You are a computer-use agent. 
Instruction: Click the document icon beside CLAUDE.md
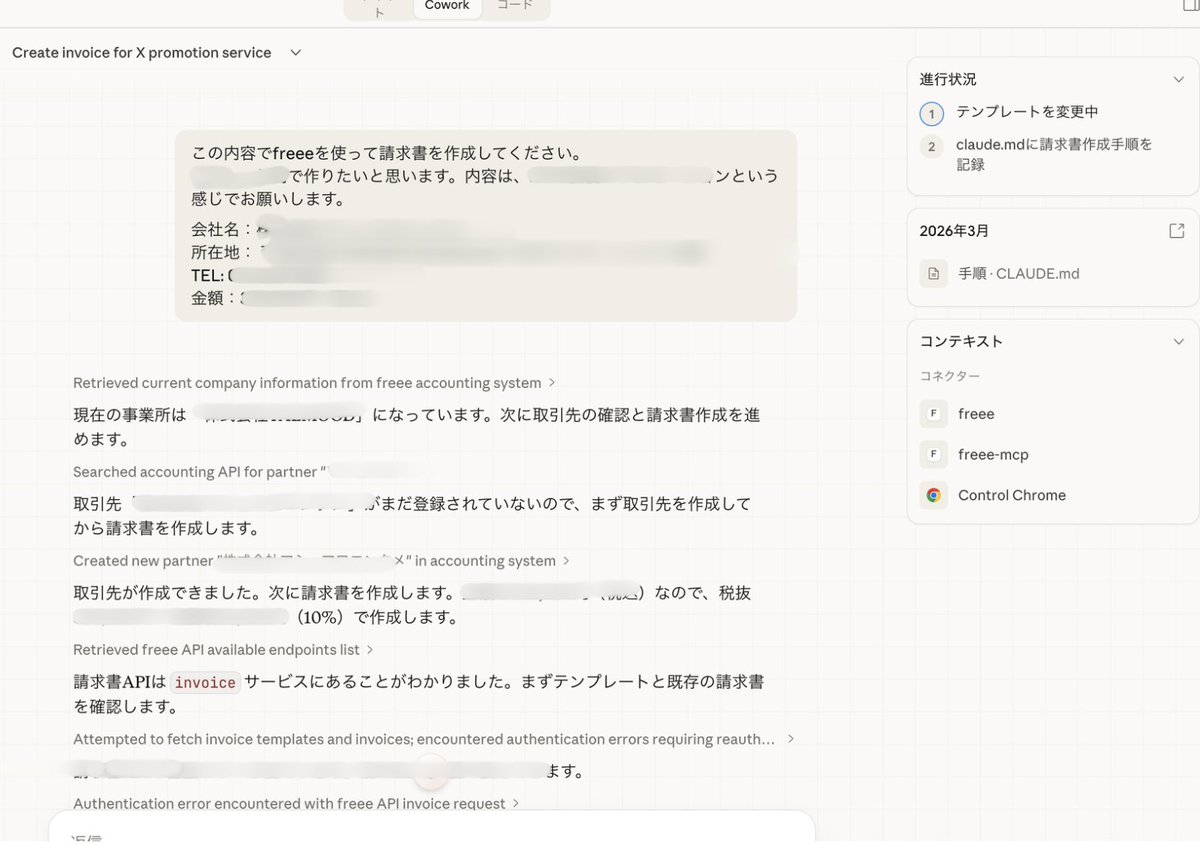[x=933, y=274]
